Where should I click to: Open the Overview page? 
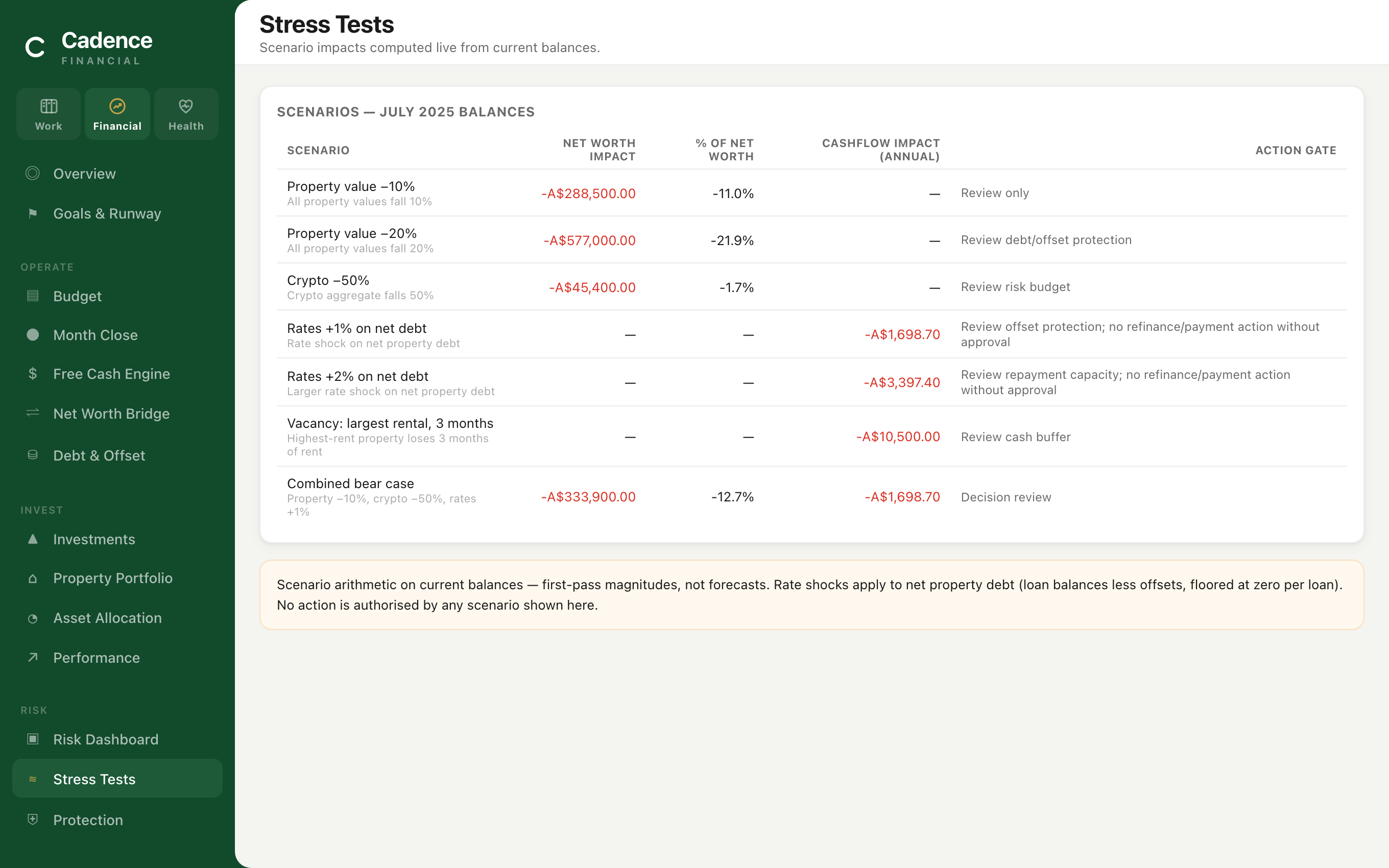(117, 174)
